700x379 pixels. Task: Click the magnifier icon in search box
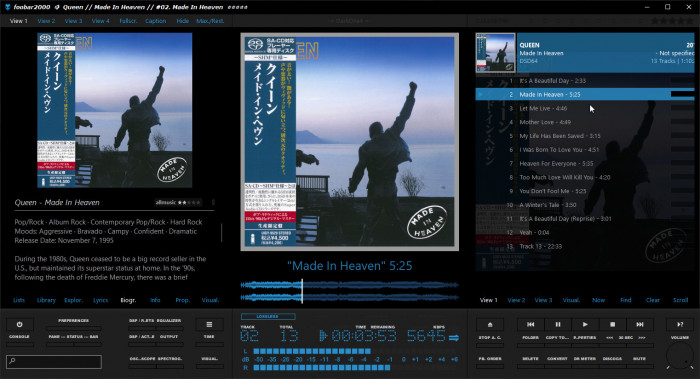(12, 361)
